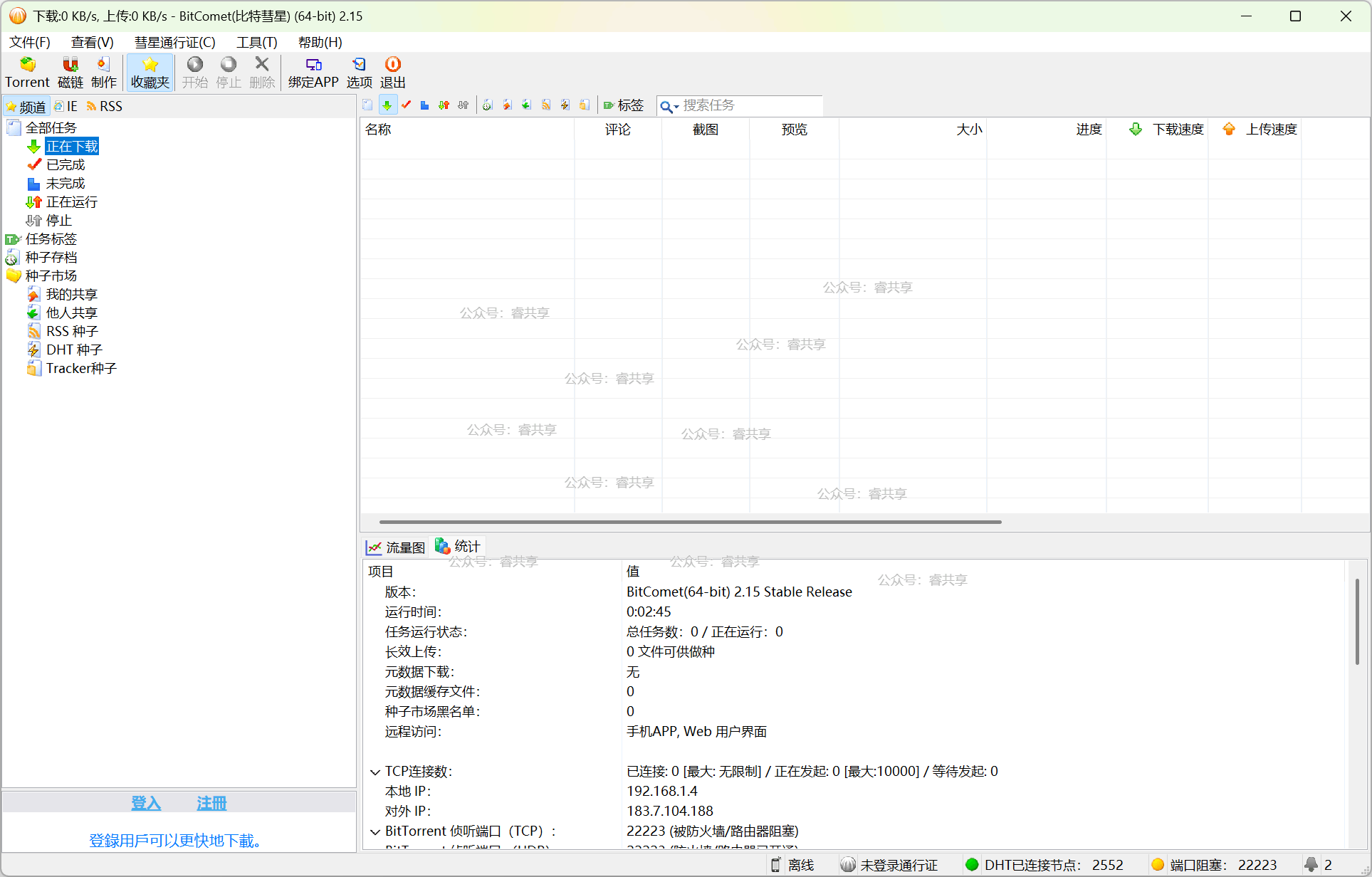Click the 删除 delete toolbar button

[x=262, y=73]
